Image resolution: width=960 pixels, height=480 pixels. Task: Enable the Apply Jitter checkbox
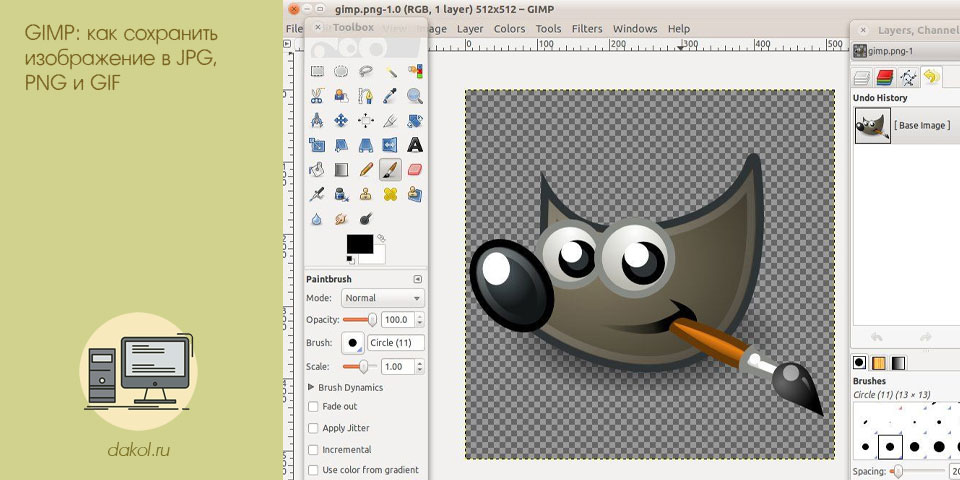(313, 428)
